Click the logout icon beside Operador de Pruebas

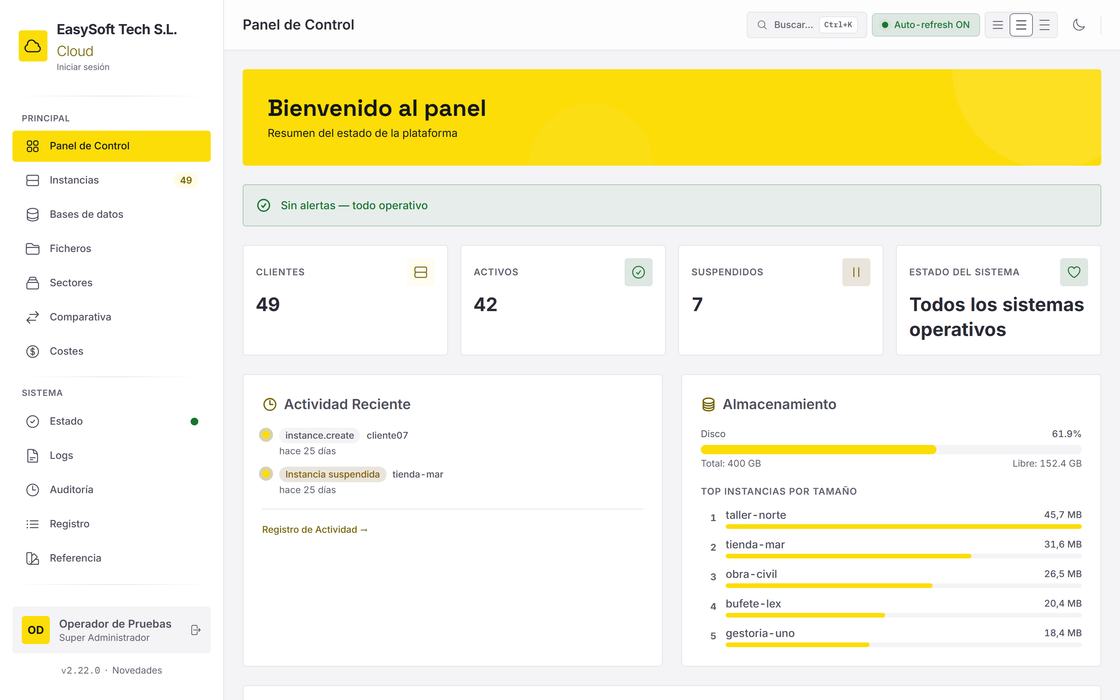(196, 631)
